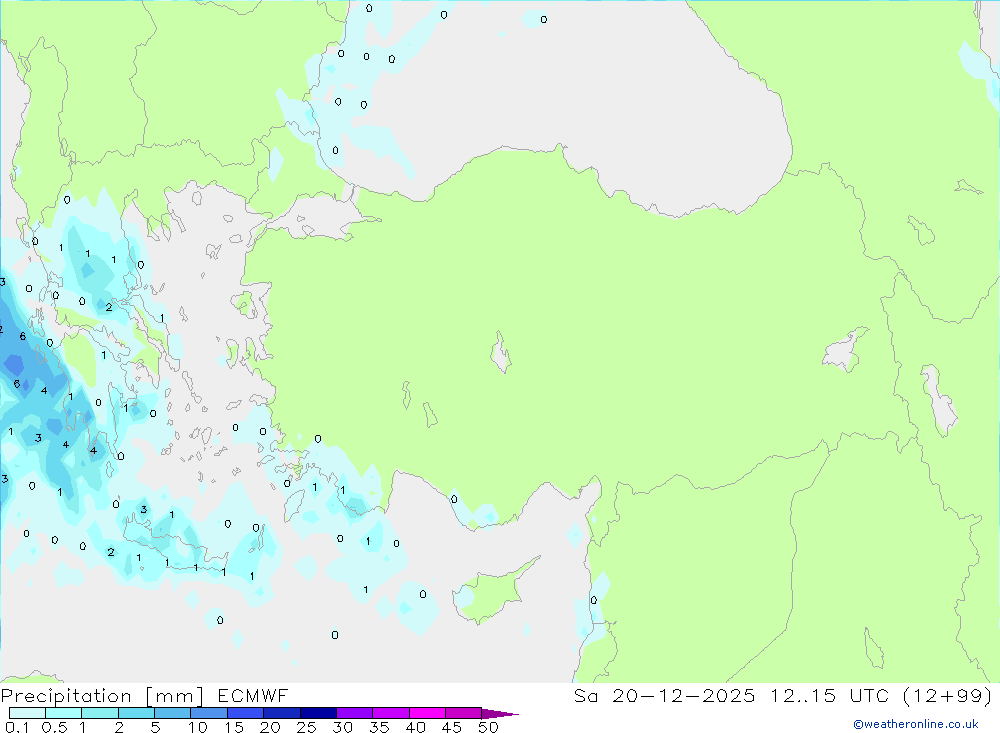This screenshot has width=1000, height=733.
Task: Click the '0.1' legend scale label
Action: 18,727
